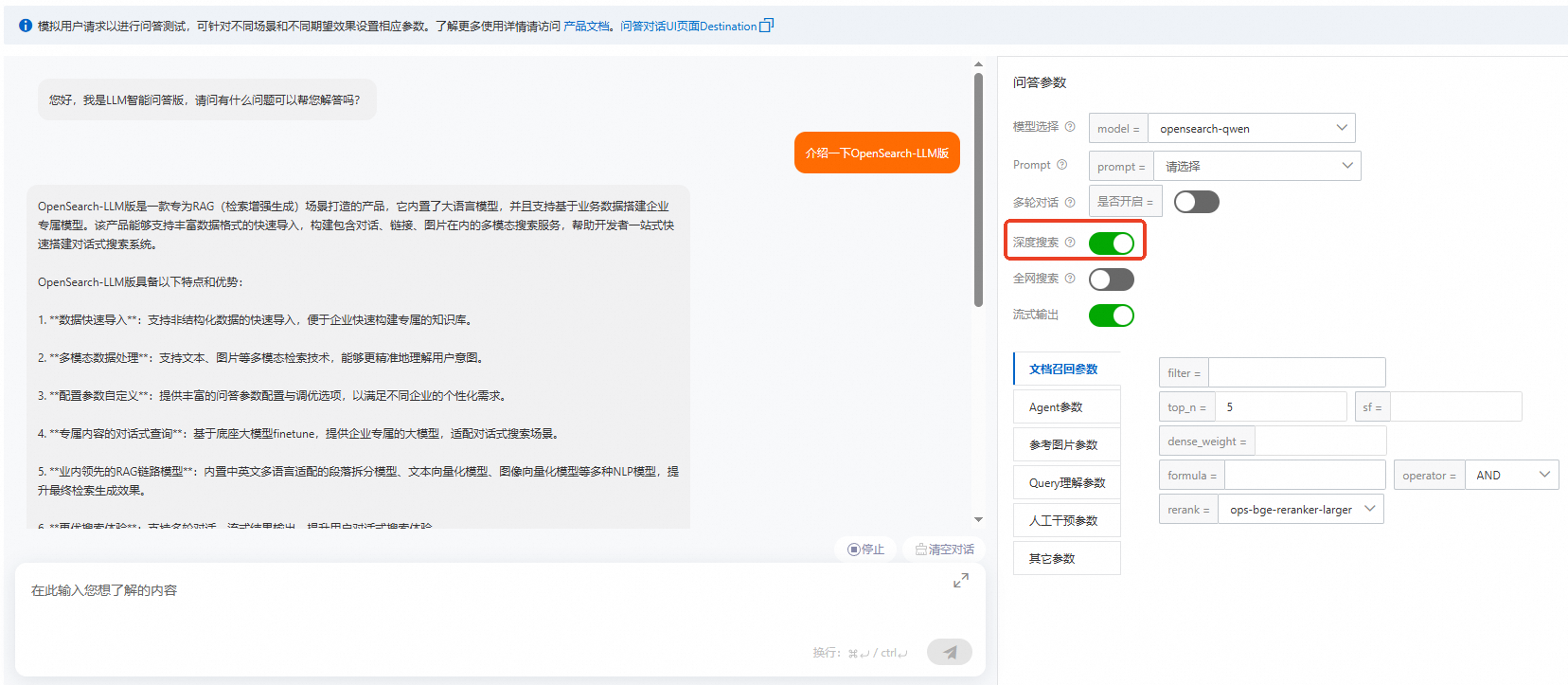Click the dense_weight input field
The width and height of the screenshot is (1568, 685).
pyautogui.click(x=1321, y=441)
